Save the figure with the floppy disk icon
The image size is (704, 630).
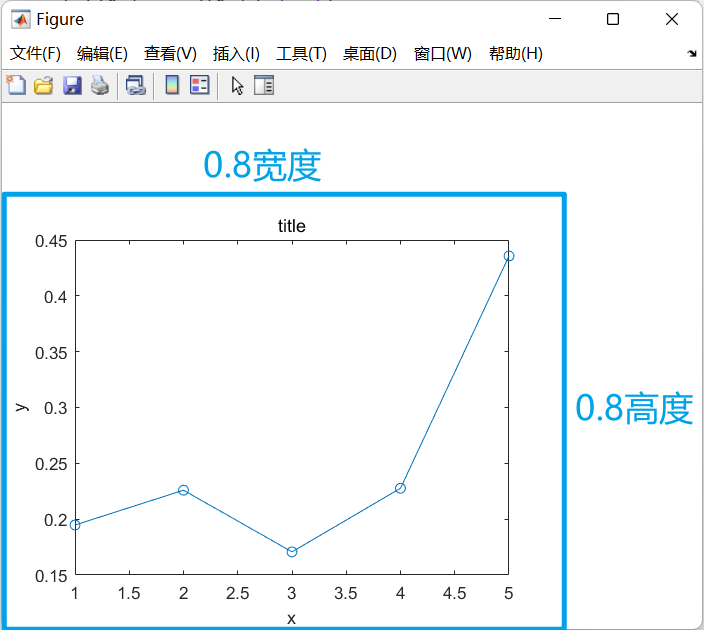click(x=72, y=85)
